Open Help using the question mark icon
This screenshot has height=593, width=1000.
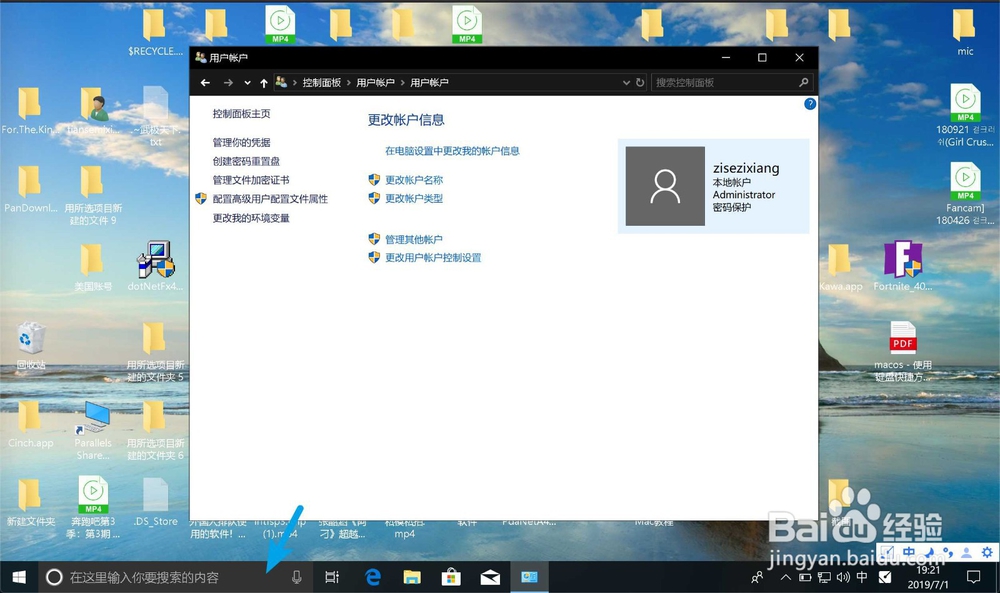[x=809, y=103]
